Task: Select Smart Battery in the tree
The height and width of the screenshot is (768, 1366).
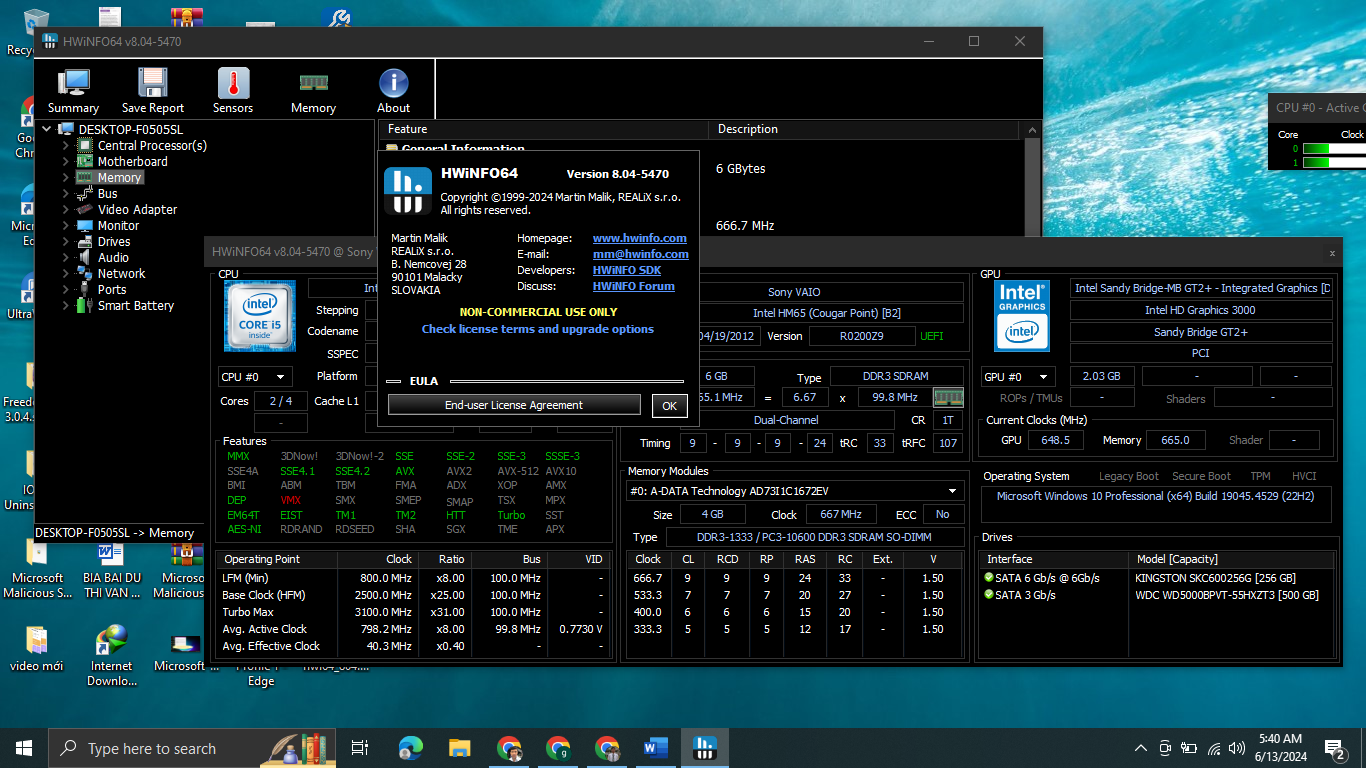Action: [135, 306]
